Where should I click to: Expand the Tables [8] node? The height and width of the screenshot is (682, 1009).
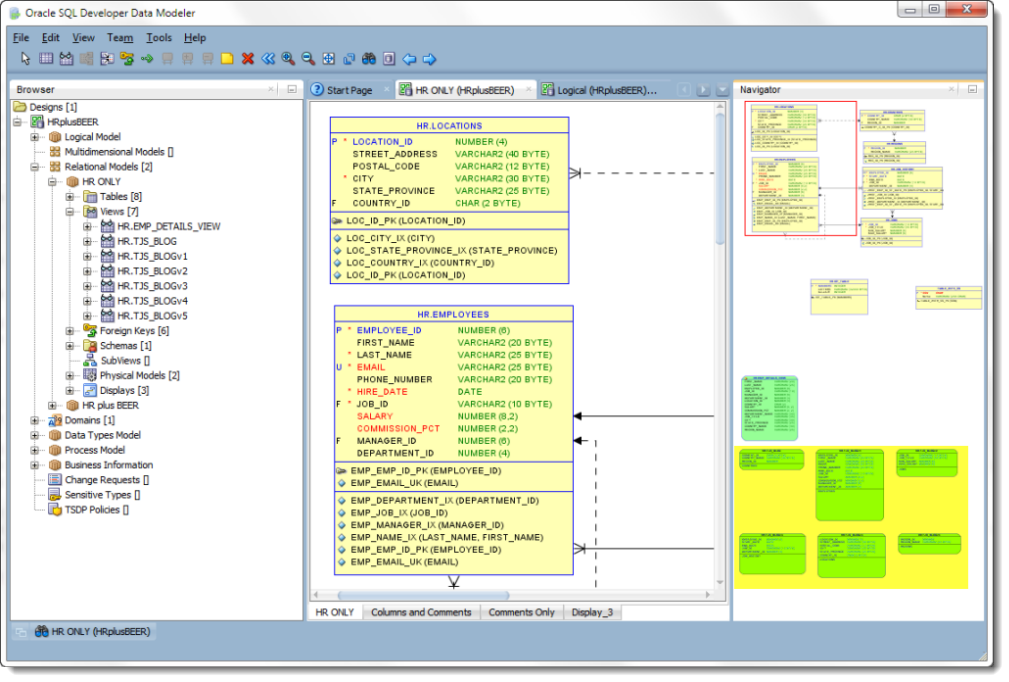[70, 196]
